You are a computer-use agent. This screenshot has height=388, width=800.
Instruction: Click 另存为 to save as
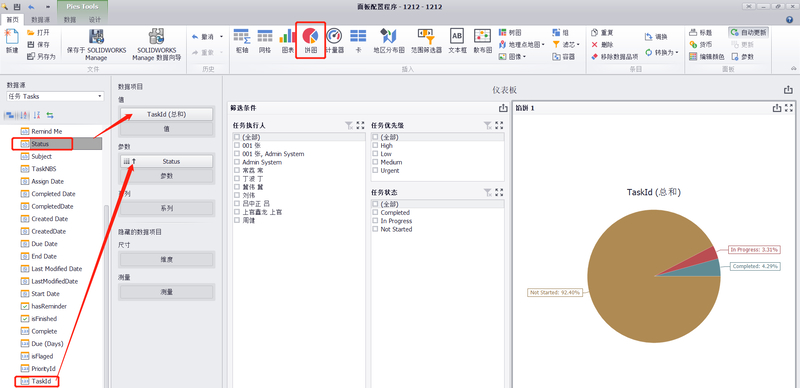(41, 56)
